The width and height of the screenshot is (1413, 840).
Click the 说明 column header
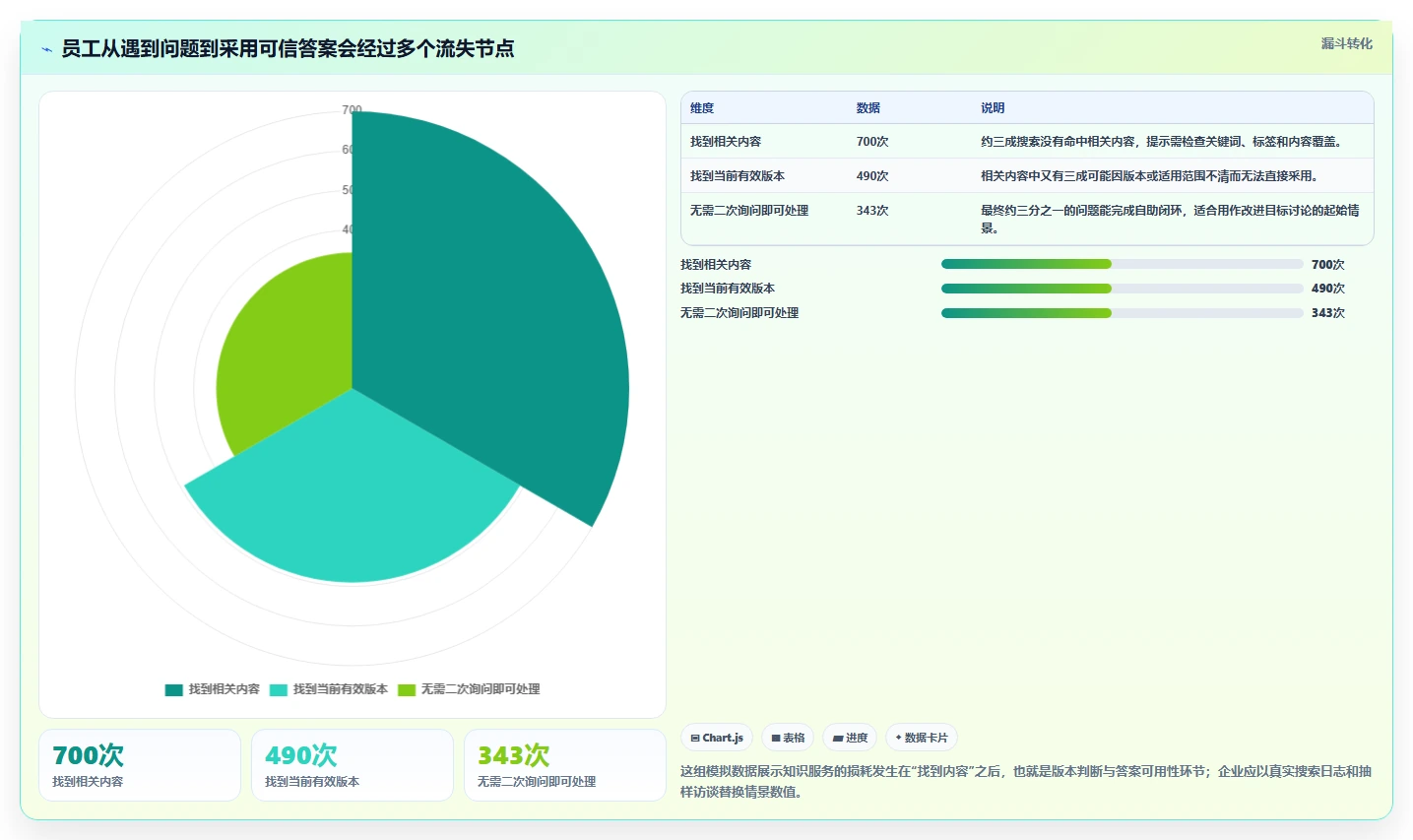993,108
